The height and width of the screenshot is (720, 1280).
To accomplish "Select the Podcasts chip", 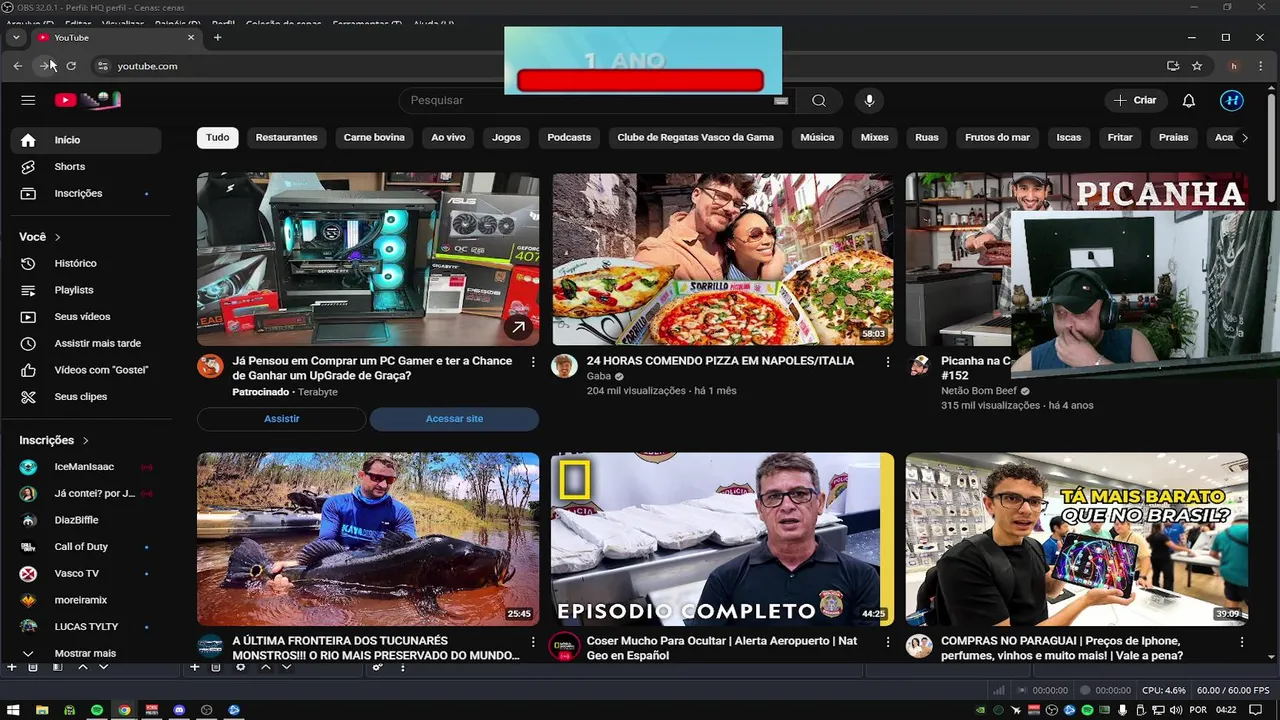I will coord(569,137).
